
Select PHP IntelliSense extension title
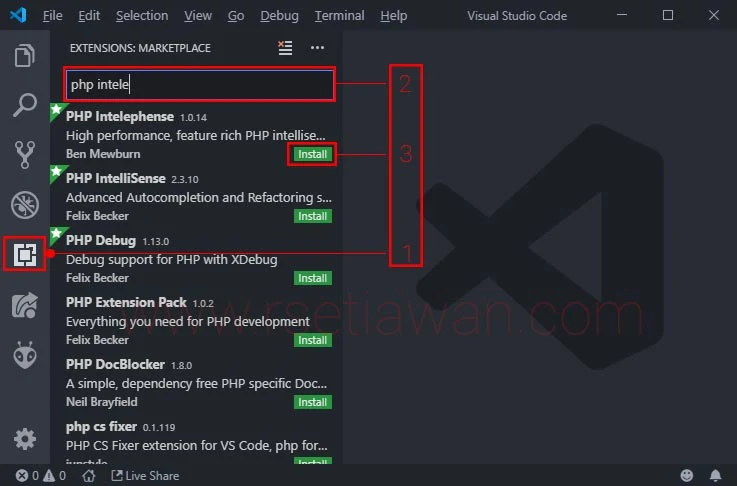tap(116, 179)
